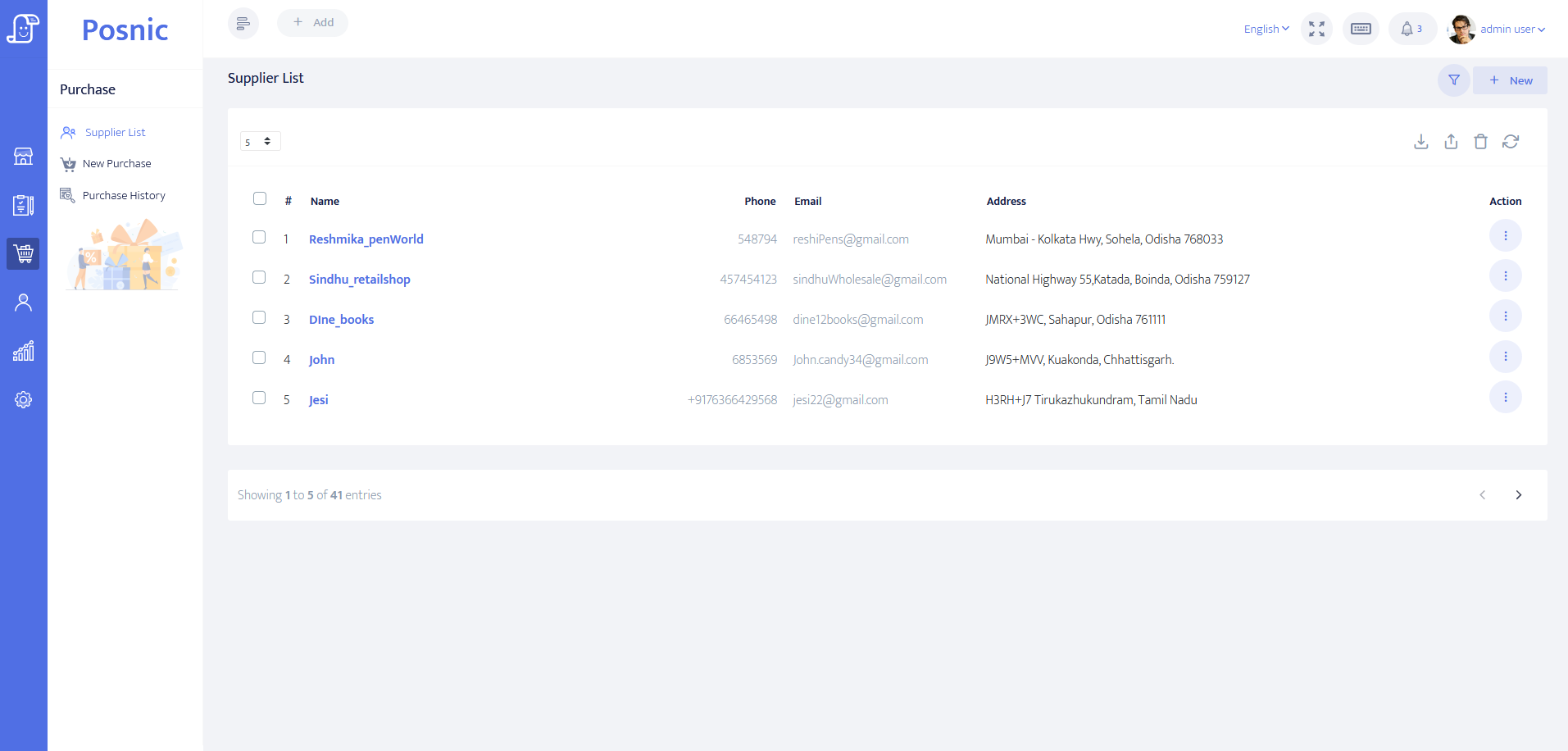Open the settings gear in sidebar

(x=23, y=400)
